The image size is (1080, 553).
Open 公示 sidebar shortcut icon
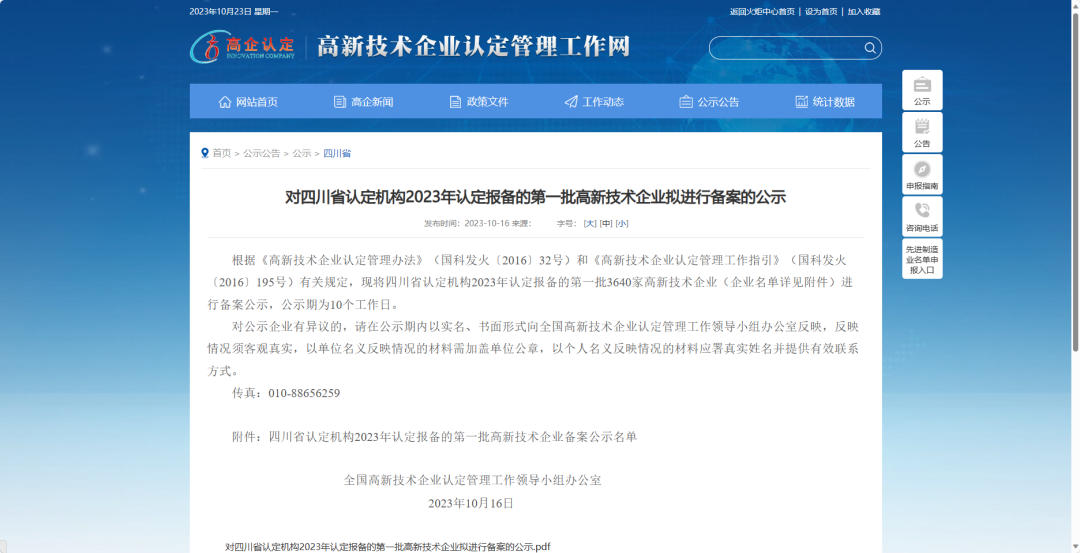coord(922,85)
